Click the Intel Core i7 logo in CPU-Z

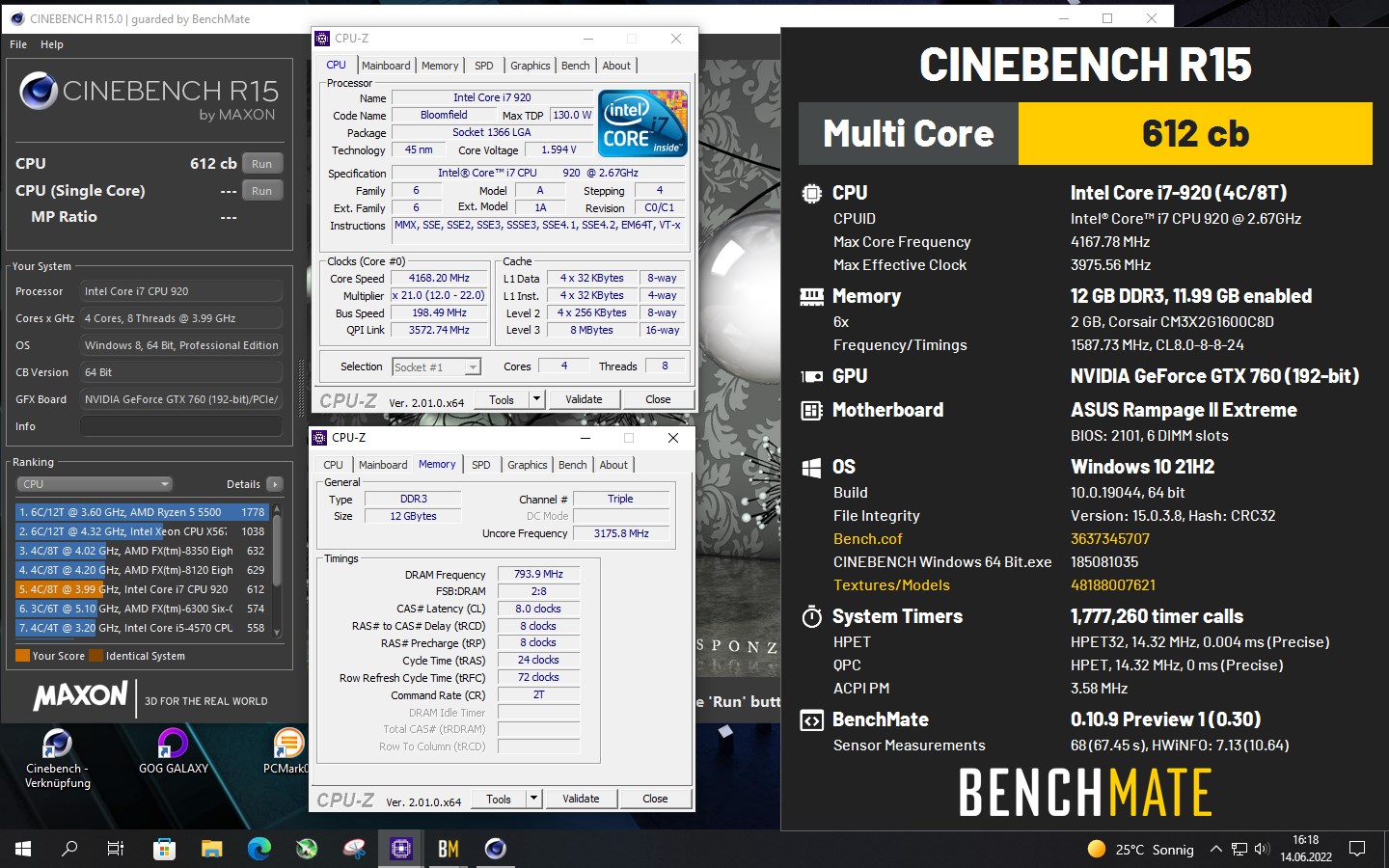click(x=642, y=122)
